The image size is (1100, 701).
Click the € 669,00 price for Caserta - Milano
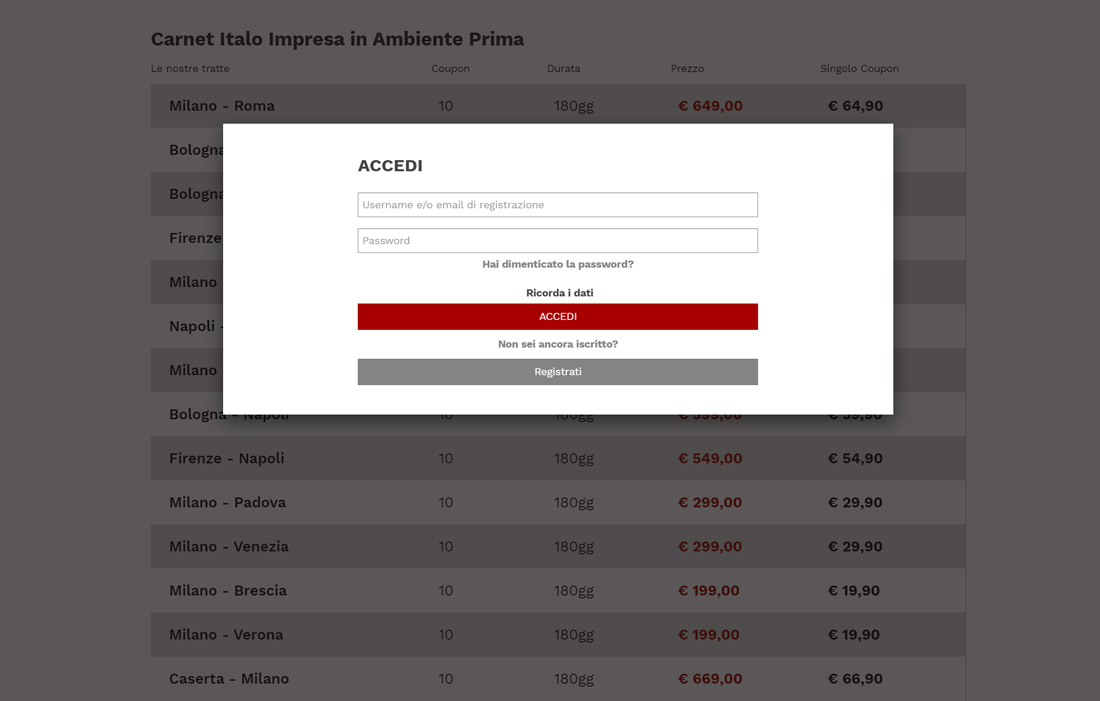point(710,679)
